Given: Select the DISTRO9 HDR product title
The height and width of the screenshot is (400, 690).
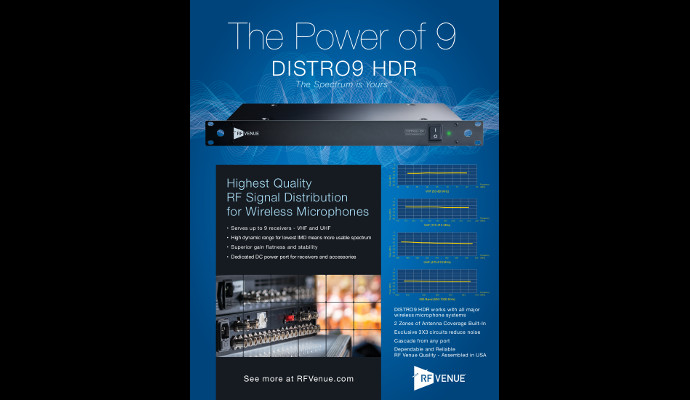Looking at the screenshot, I should click(x=344, y=69).
